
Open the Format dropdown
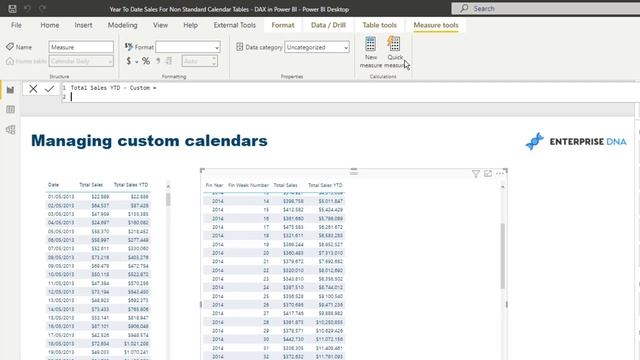click(x=188, y=47)
